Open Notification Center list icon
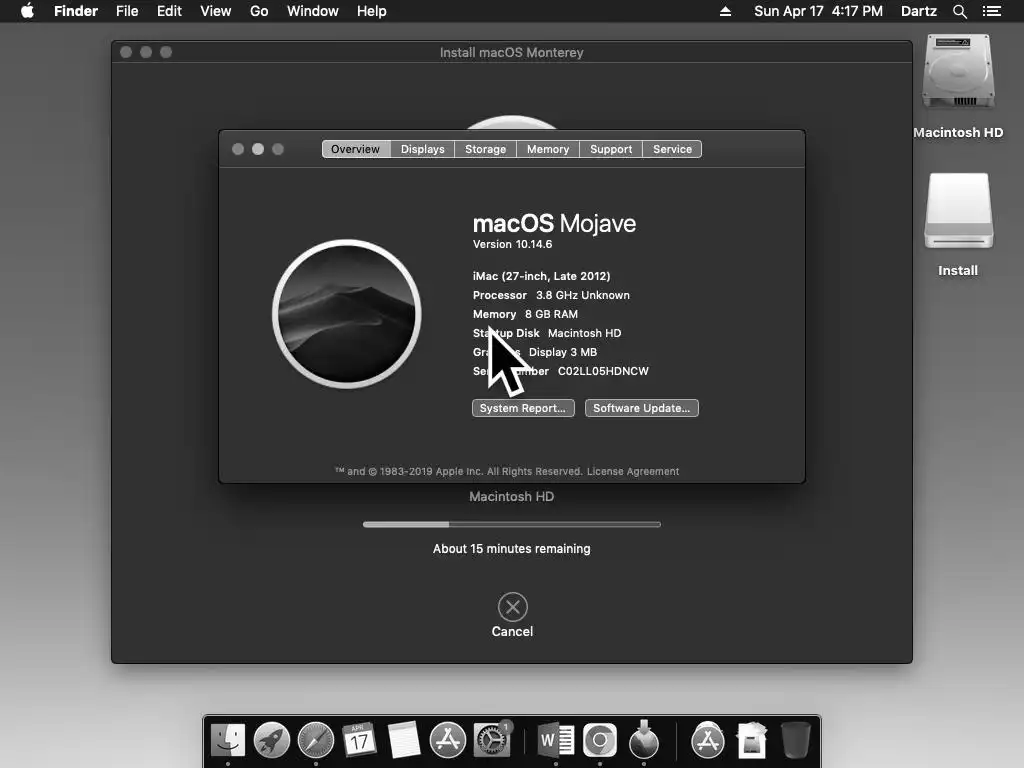 click(991, 11)
